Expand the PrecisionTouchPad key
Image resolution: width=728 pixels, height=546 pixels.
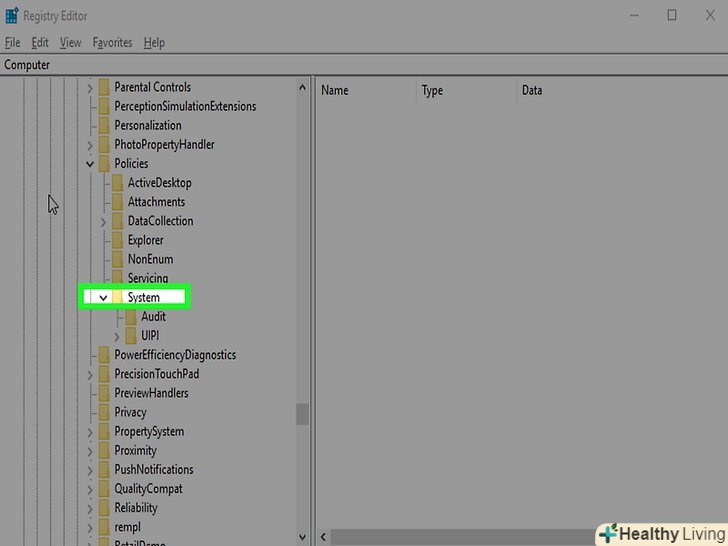tap(90, 374)
